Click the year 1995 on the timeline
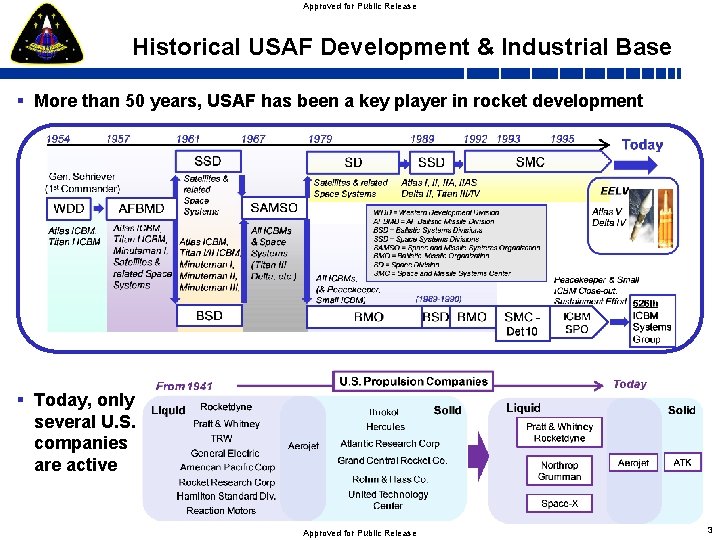720x540 pixels. (x=562, y=139)
